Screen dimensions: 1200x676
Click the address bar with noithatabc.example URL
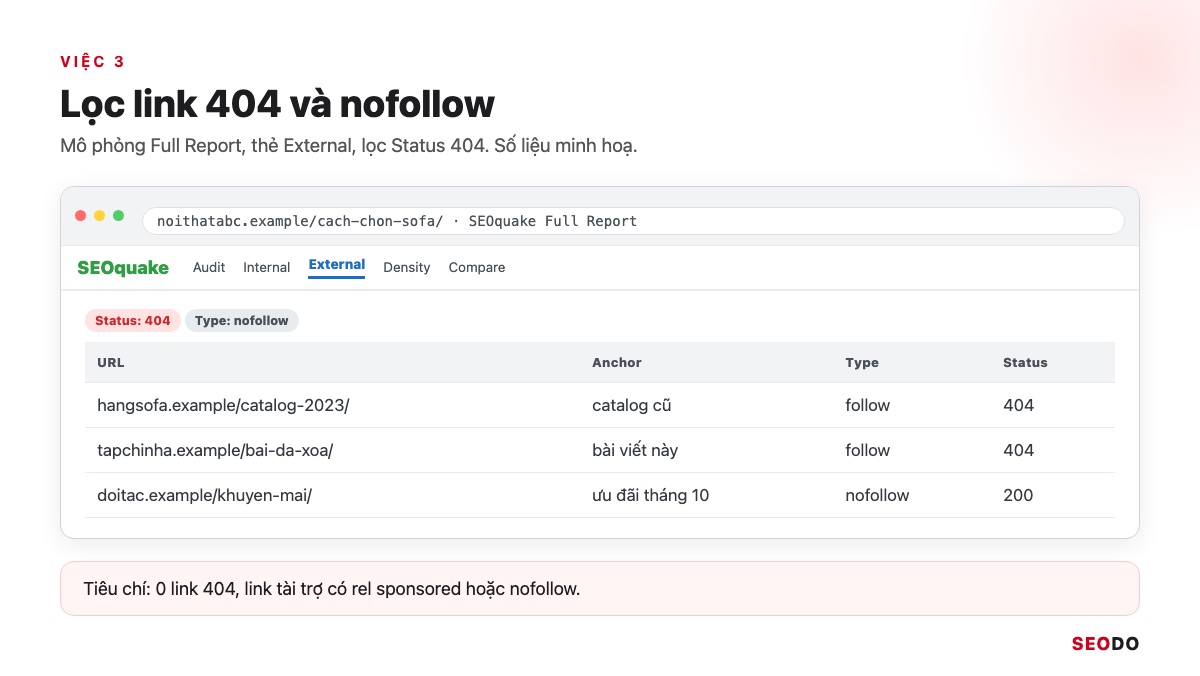pyautogui.click(x=633, y=221)
